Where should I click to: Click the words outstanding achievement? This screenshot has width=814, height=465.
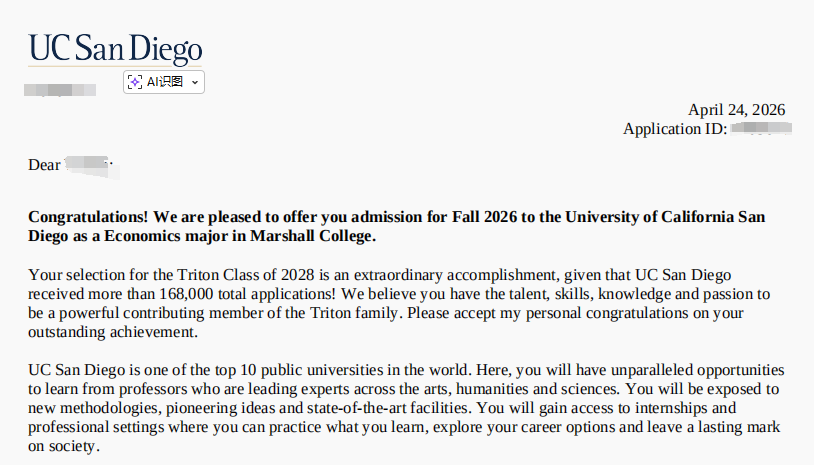pyautogui.click(x=113, y=332)
